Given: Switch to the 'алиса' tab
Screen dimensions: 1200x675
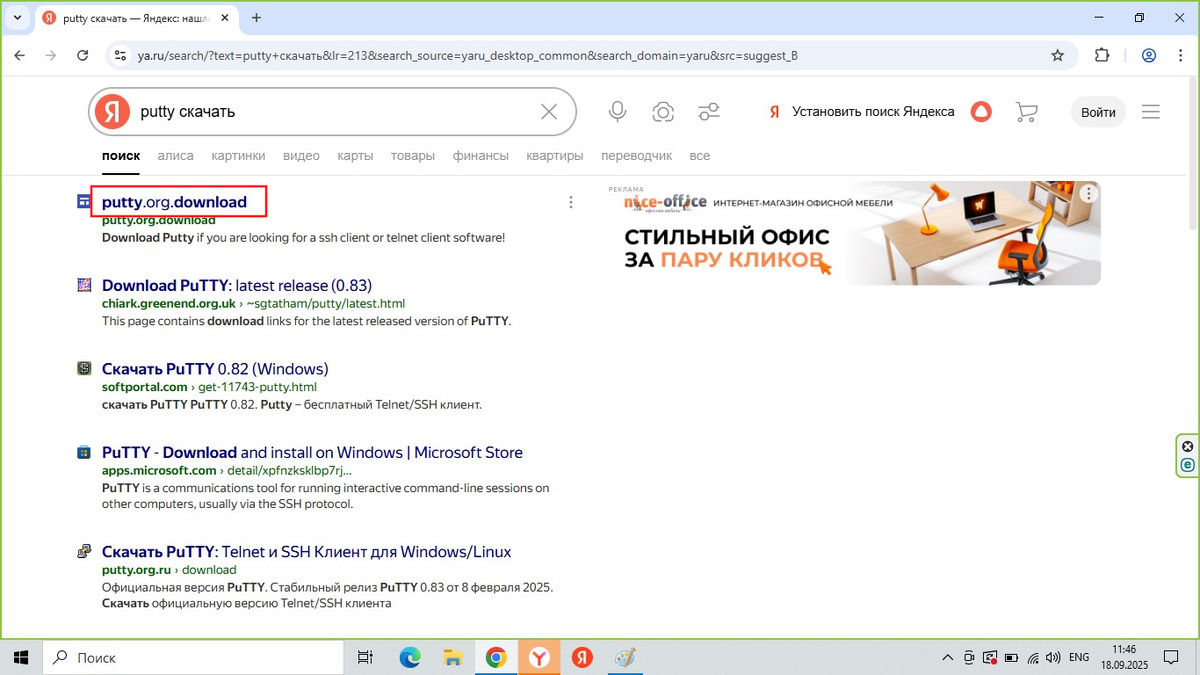Looking at the screenshot, I should click(176, 156).
